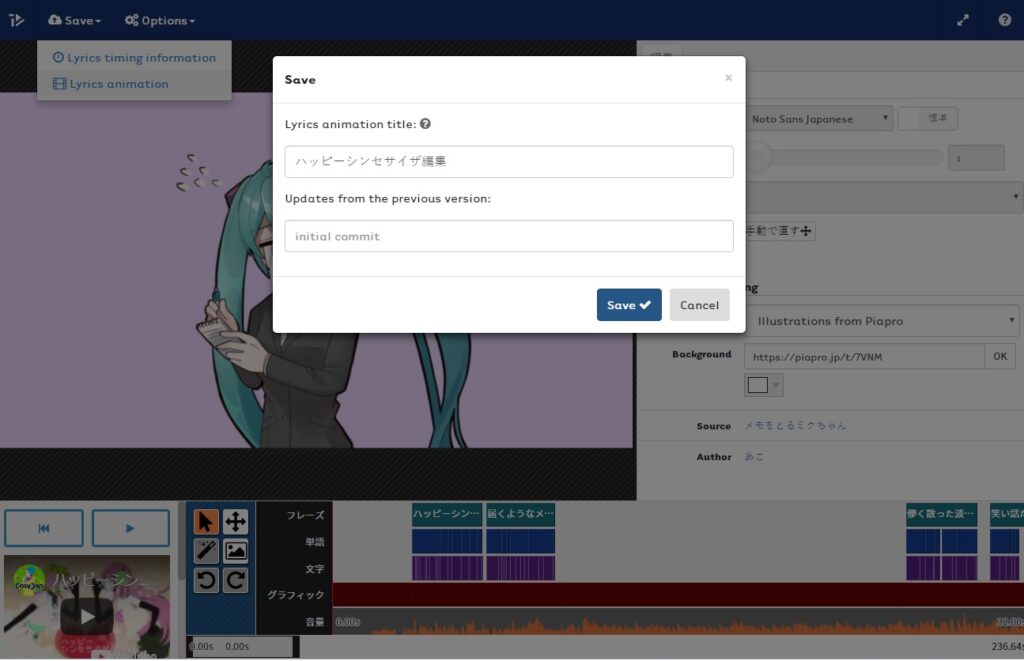The width and height of the screenshot is (1024, 661).
Task: Click the redo arrow icon
Action: [x=237, y=580]
